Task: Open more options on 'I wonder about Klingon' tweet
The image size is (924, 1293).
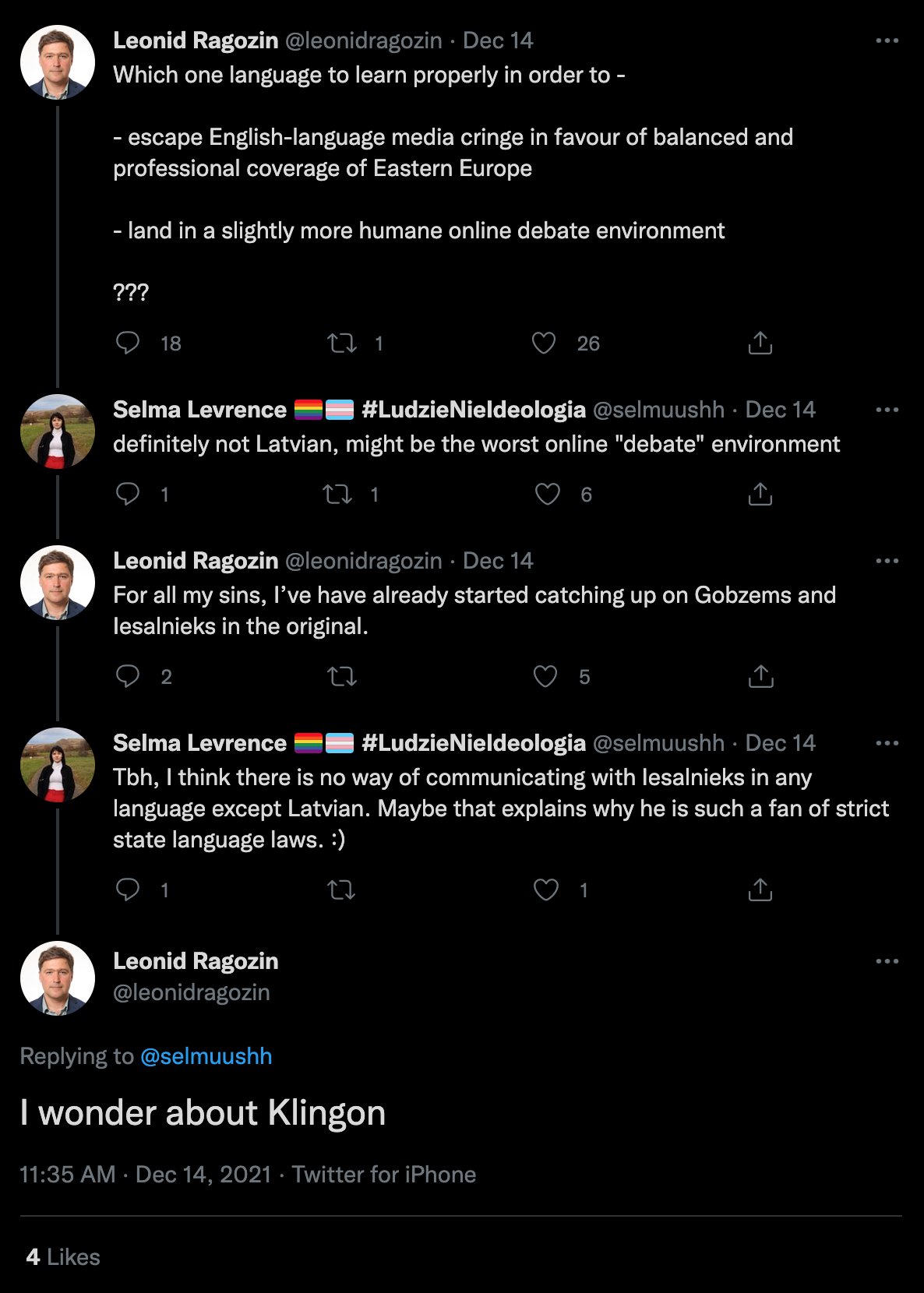Action: tap(887, 961)
